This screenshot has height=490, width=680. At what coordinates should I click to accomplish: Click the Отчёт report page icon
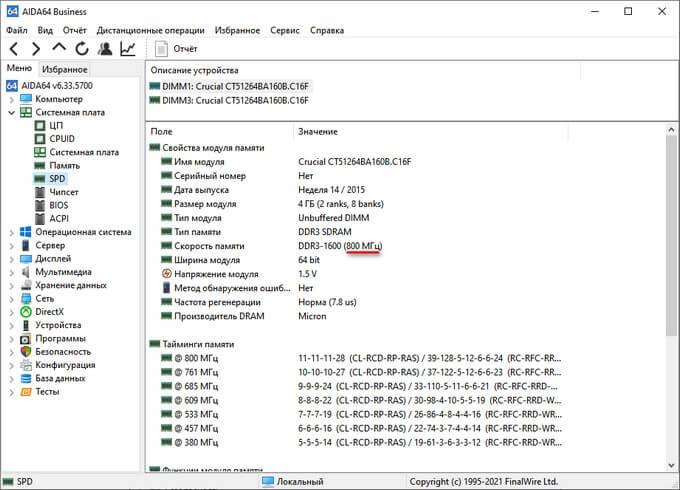click(x=161, y=49)
